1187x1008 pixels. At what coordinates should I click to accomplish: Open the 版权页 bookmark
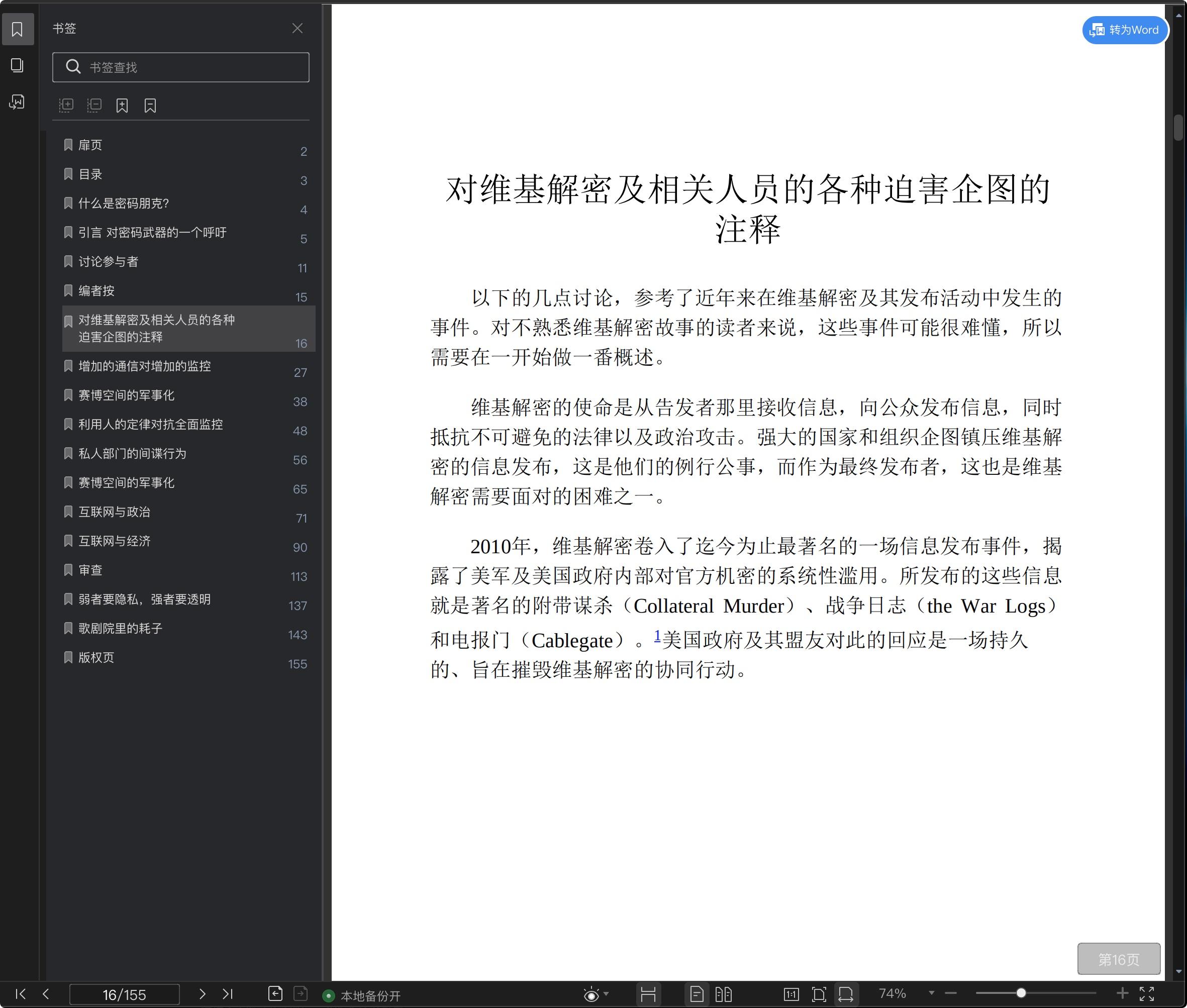click(x=188, y=658)
